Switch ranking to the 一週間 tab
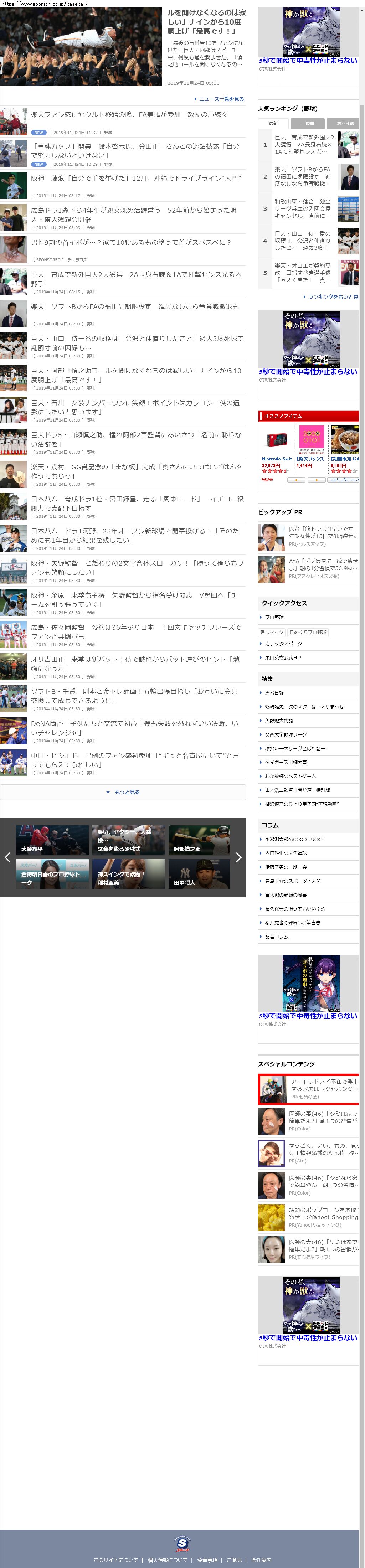 [x=308, y=123]
